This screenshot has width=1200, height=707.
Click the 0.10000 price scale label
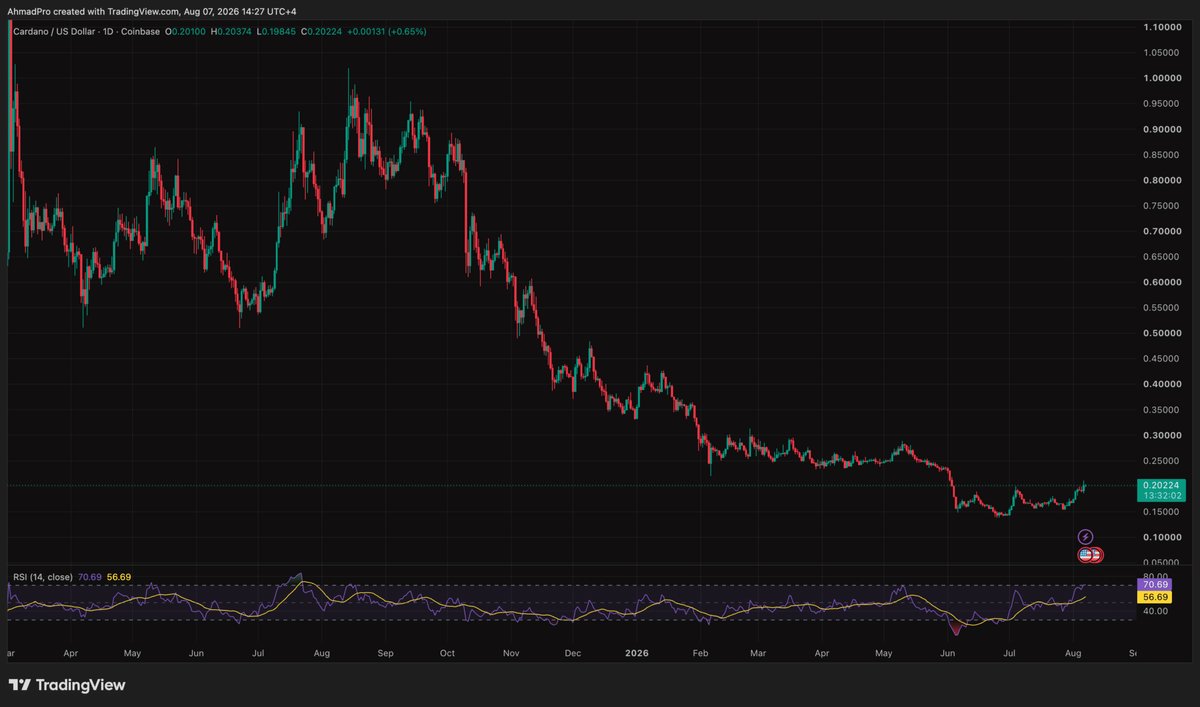1163,537
